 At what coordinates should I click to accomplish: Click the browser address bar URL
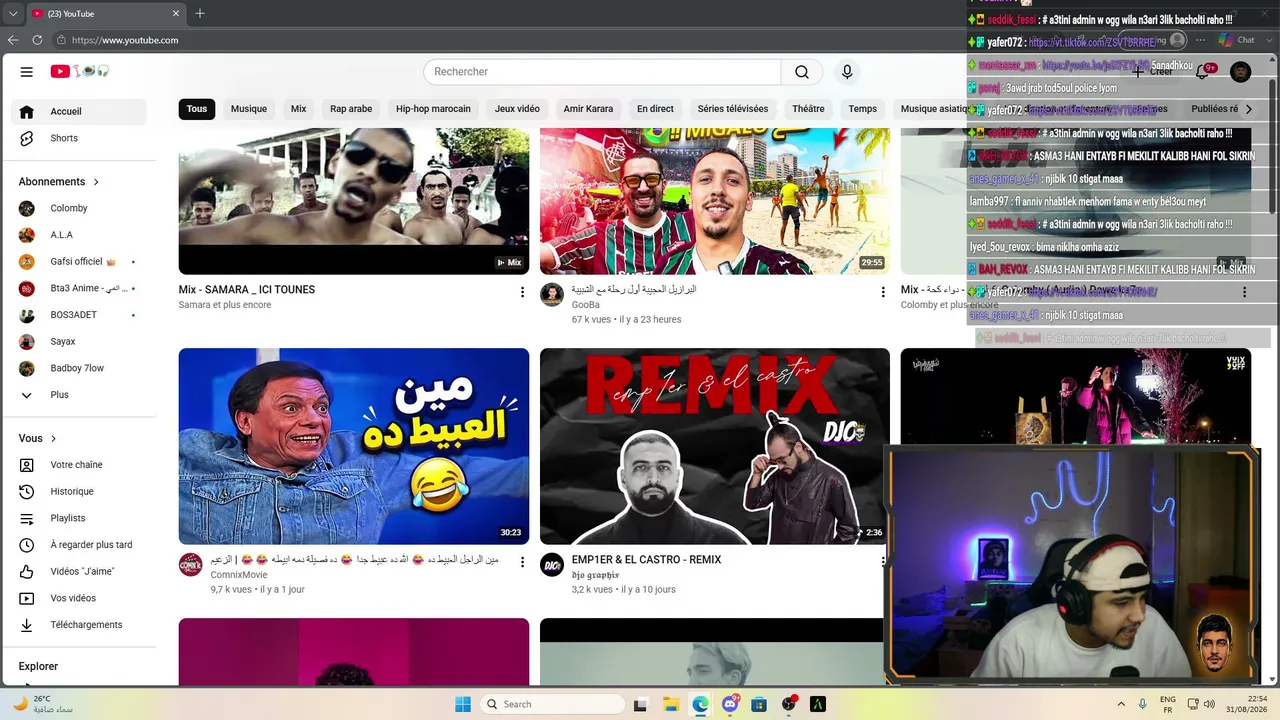click(125, 40)
